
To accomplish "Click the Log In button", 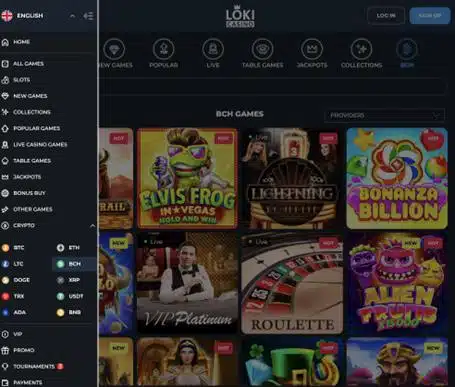I will 386,15.
